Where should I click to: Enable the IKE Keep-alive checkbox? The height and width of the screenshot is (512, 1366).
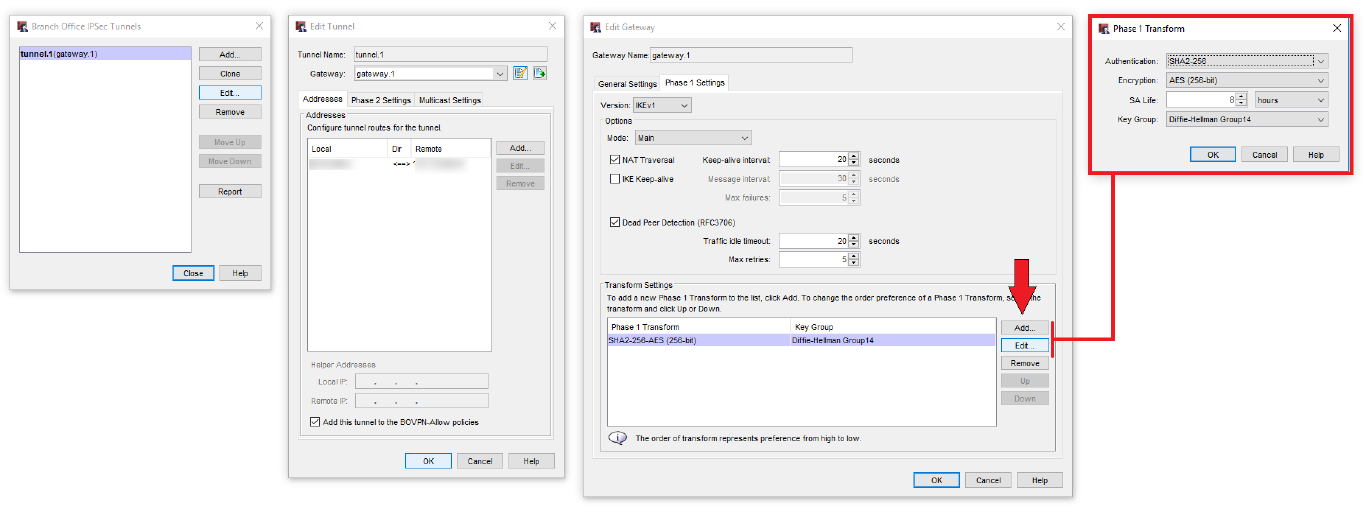pos(615,179)
